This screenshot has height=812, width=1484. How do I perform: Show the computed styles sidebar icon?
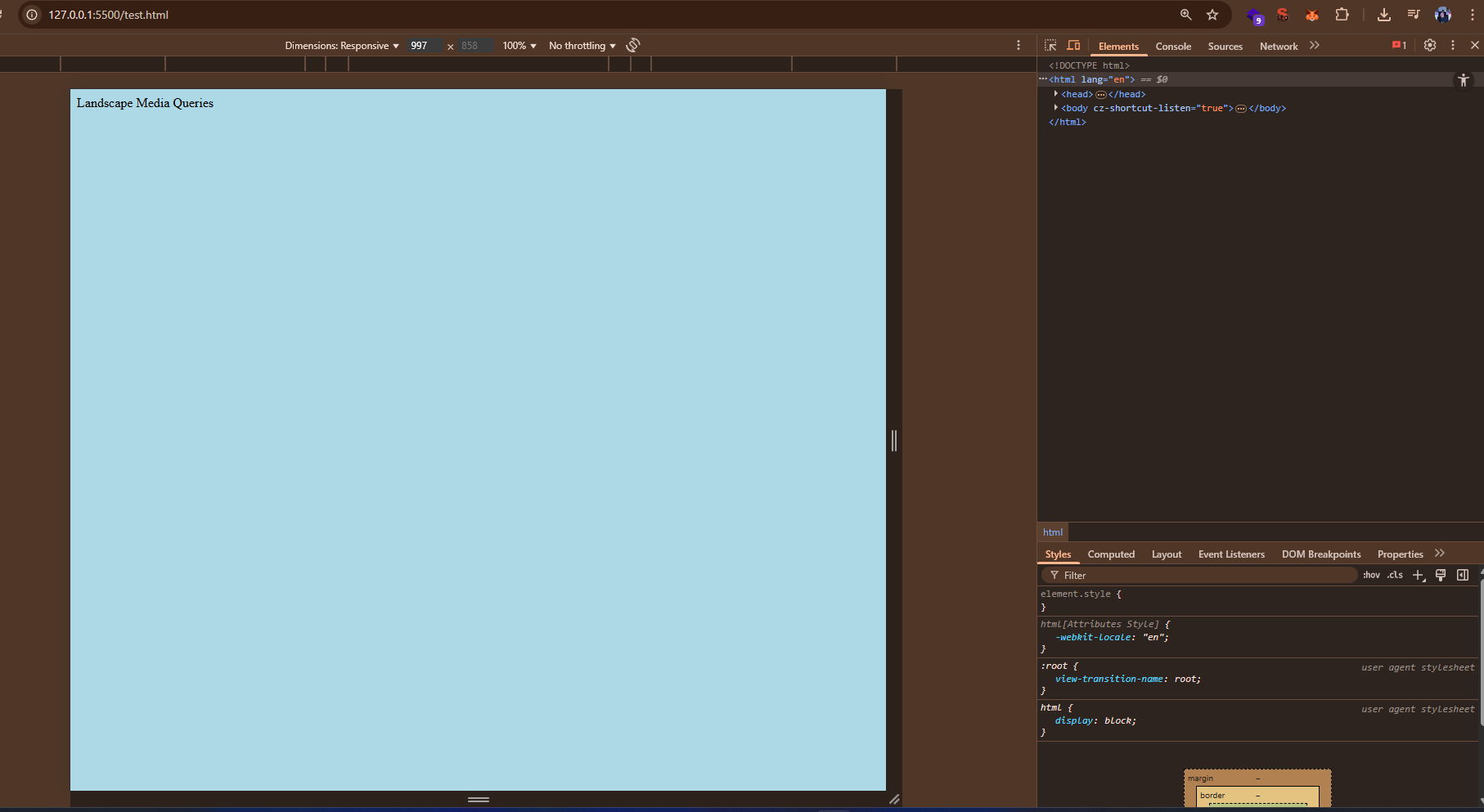pyautogui.click(x=1463, y=575)
